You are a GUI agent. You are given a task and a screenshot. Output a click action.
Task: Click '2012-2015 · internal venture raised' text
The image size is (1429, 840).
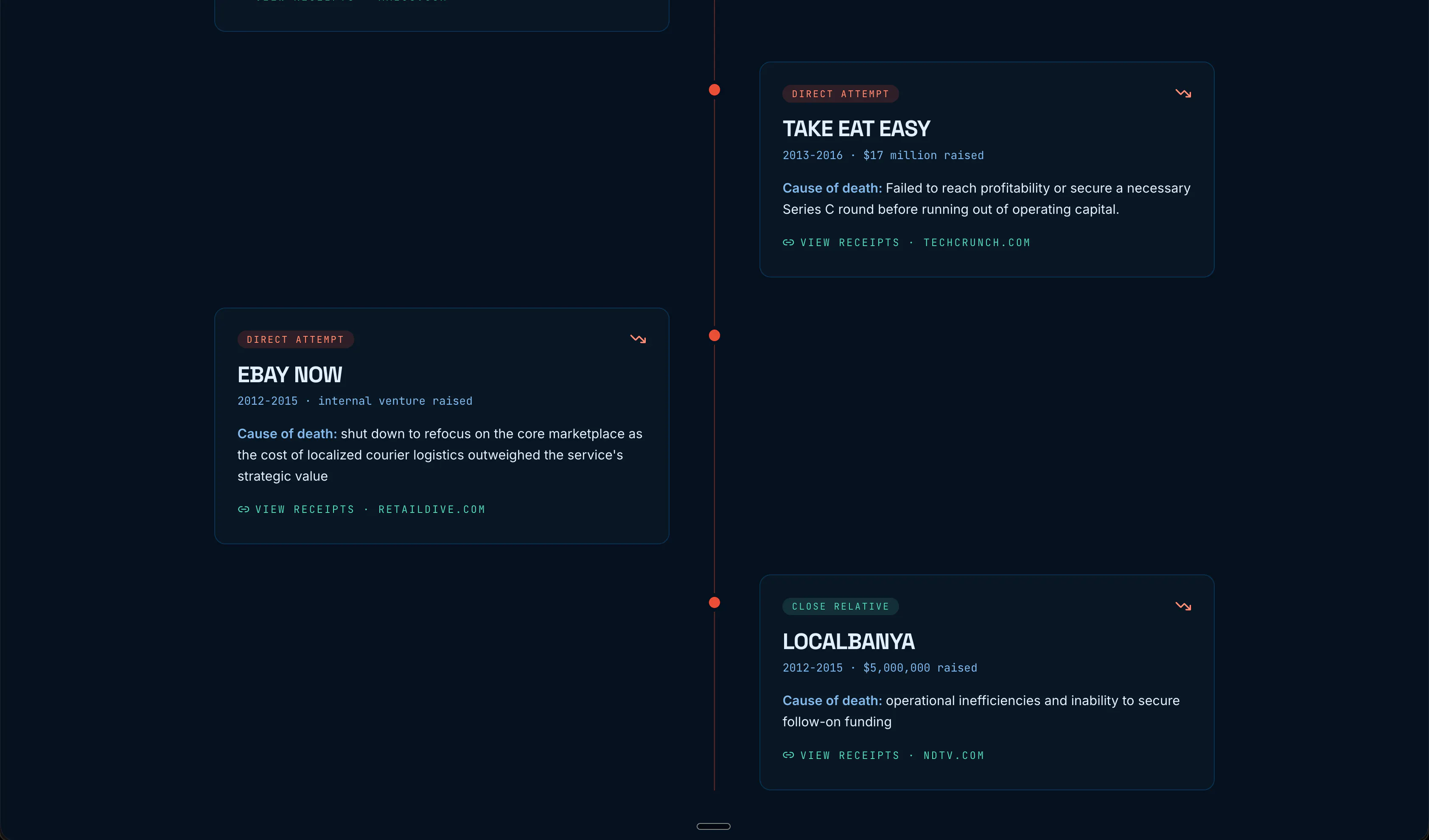coord(355,401)
